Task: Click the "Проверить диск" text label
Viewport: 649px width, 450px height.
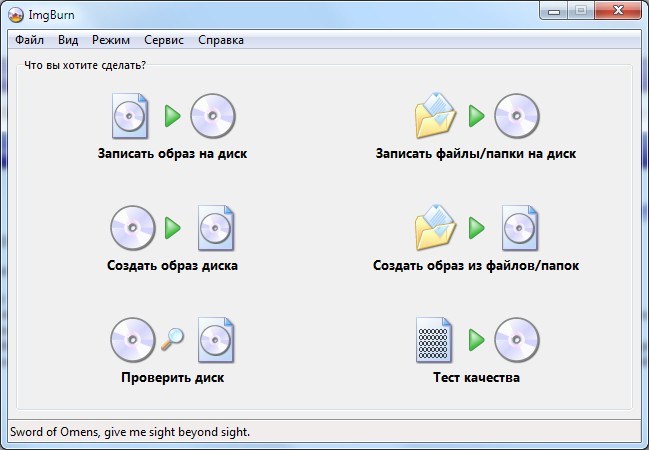Action: (x=172, y=378)
